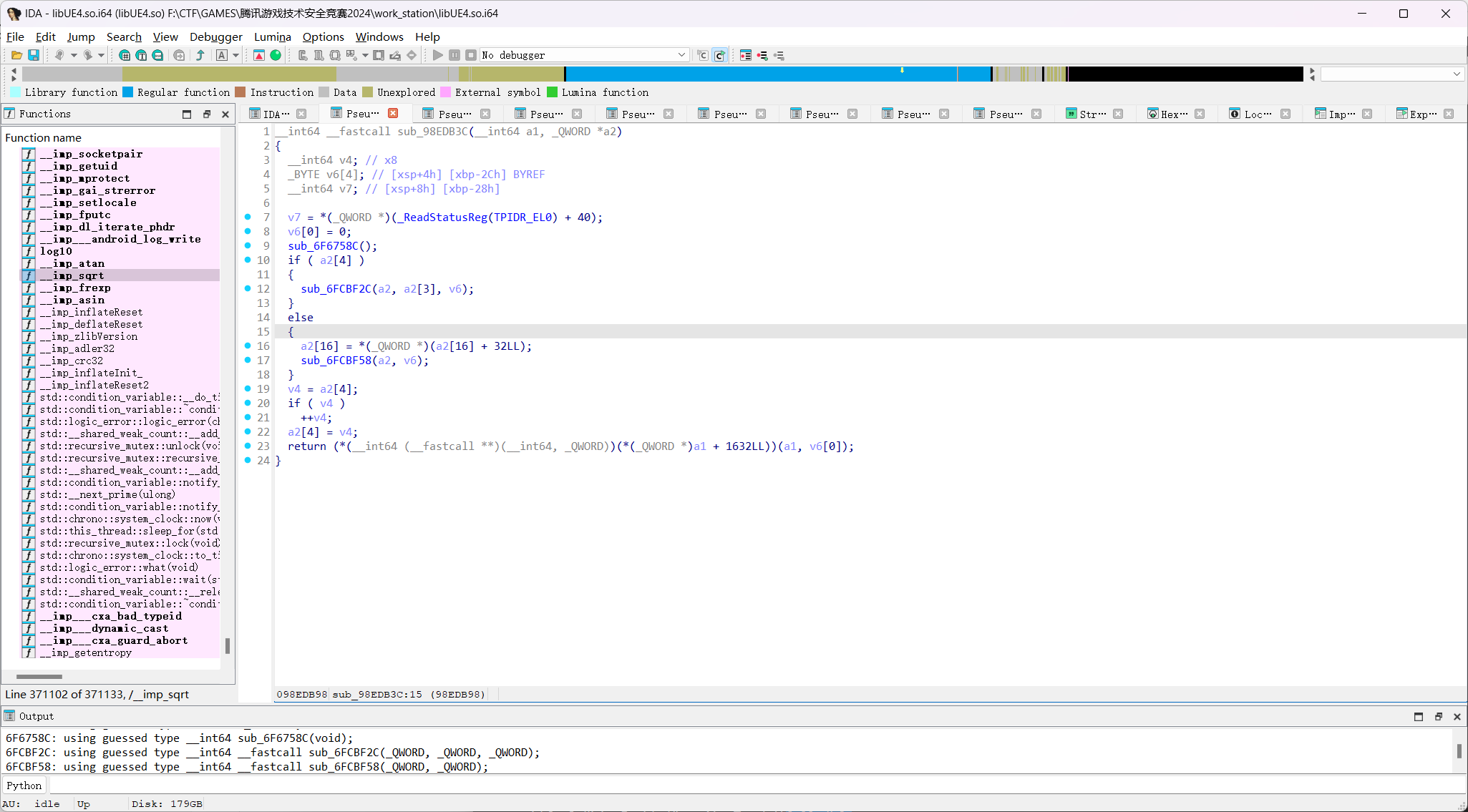Open the File menu

click(x=15, y=36)
